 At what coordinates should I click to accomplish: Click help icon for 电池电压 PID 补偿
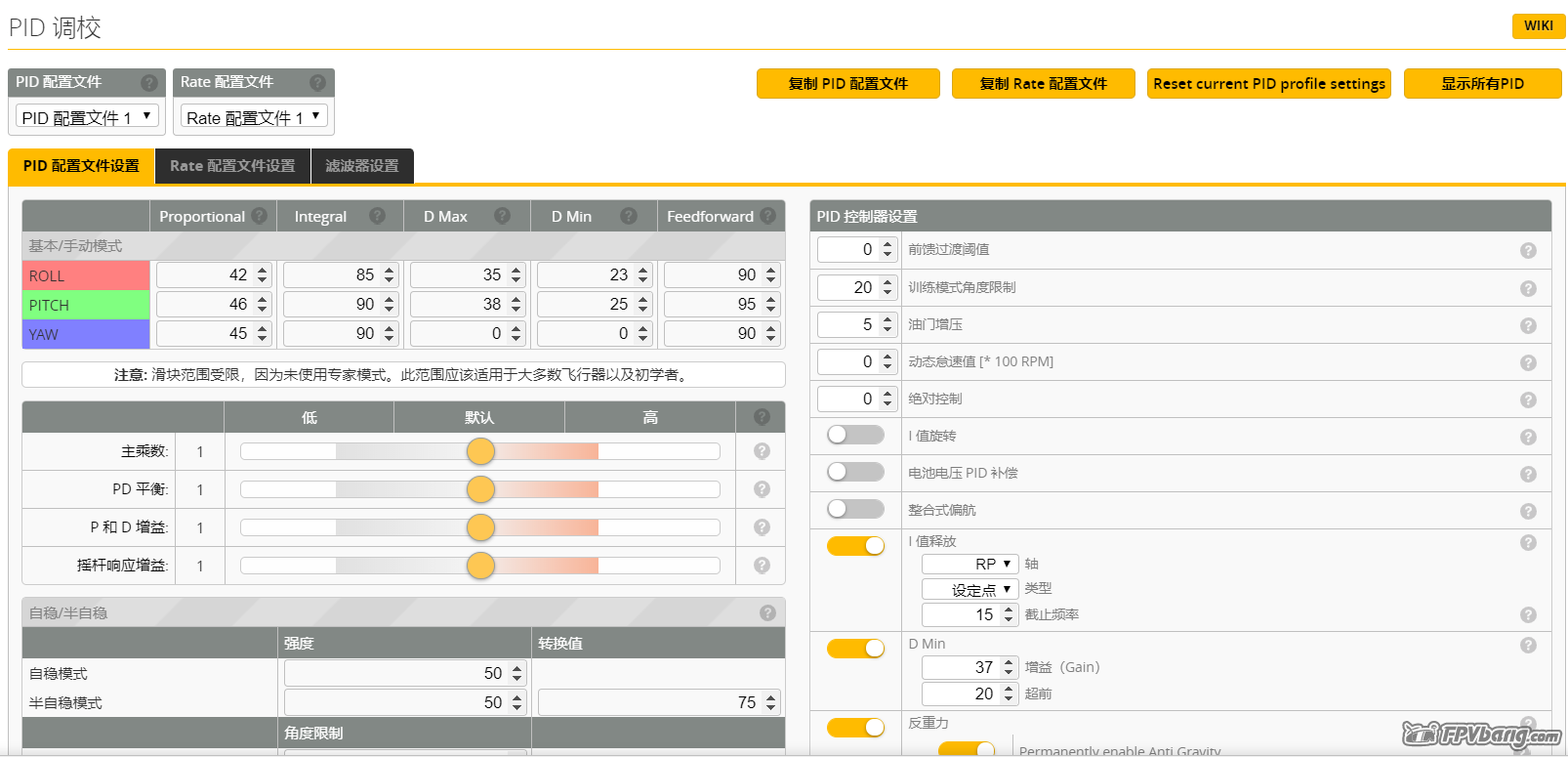click(x=1528, y=474)
